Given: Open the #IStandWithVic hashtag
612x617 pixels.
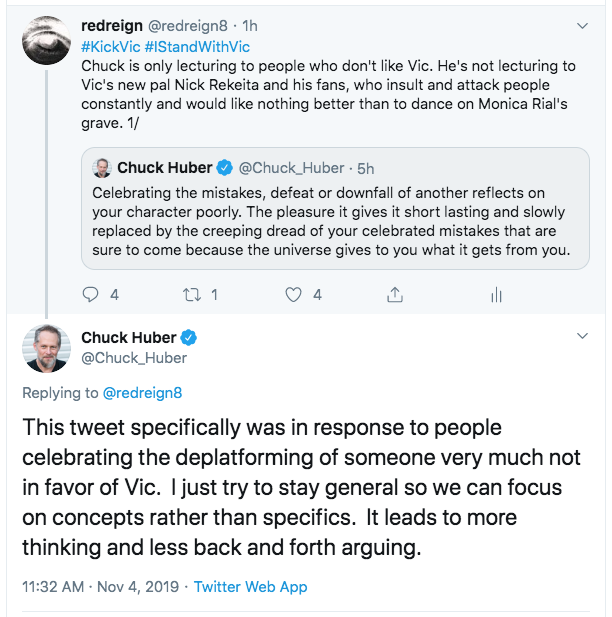Looking at the screenshot, I should tap(197, 47).
